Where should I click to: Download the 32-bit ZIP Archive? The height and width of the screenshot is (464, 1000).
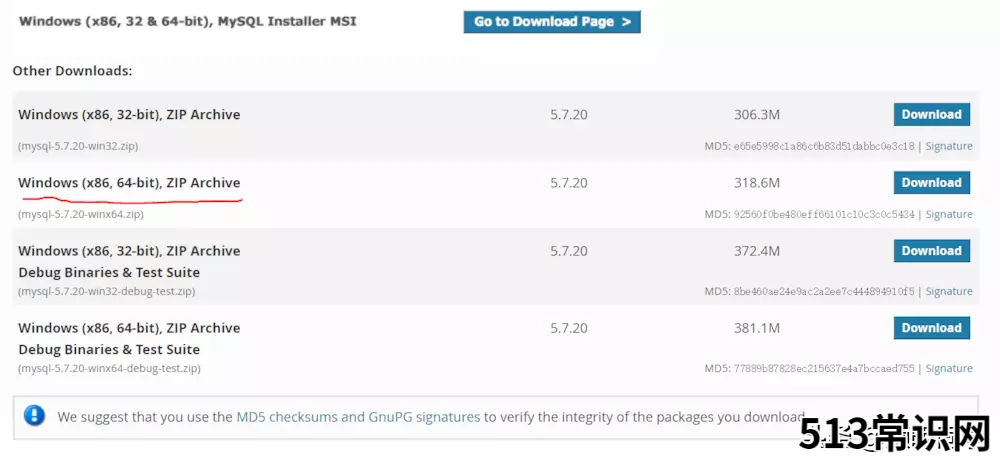(931, 115)
